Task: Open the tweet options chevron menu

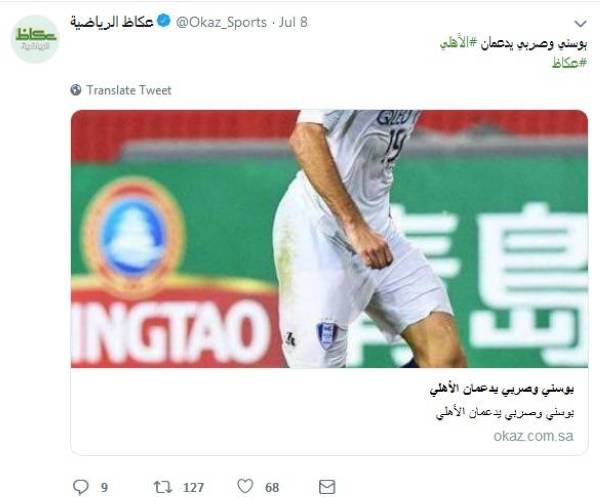Action: pos(580,24)
